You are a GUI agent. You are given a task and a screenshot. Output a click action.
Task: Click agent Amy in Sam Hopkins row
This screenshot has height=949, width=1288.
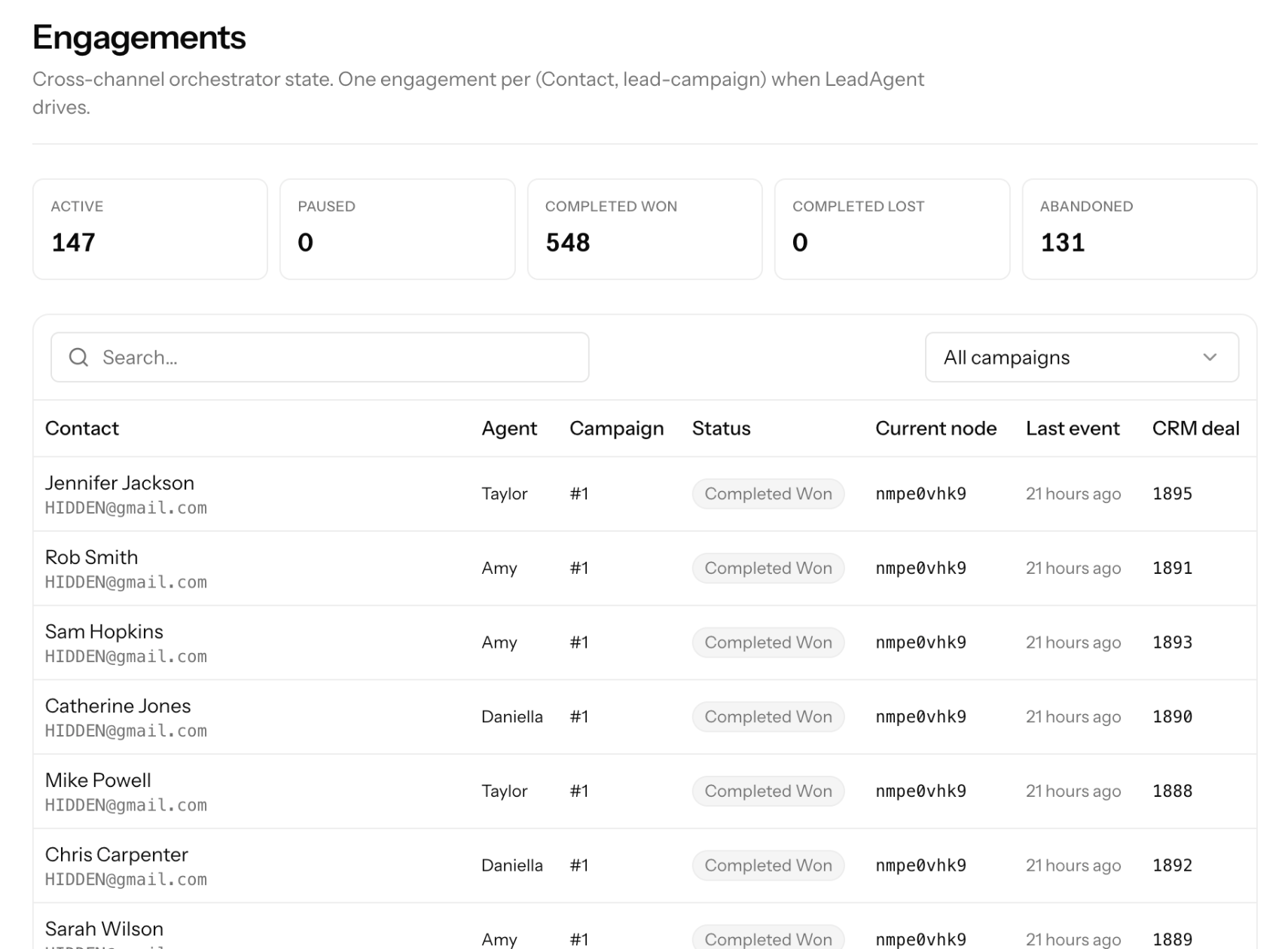pyautogui.click(x=499, y=643)
